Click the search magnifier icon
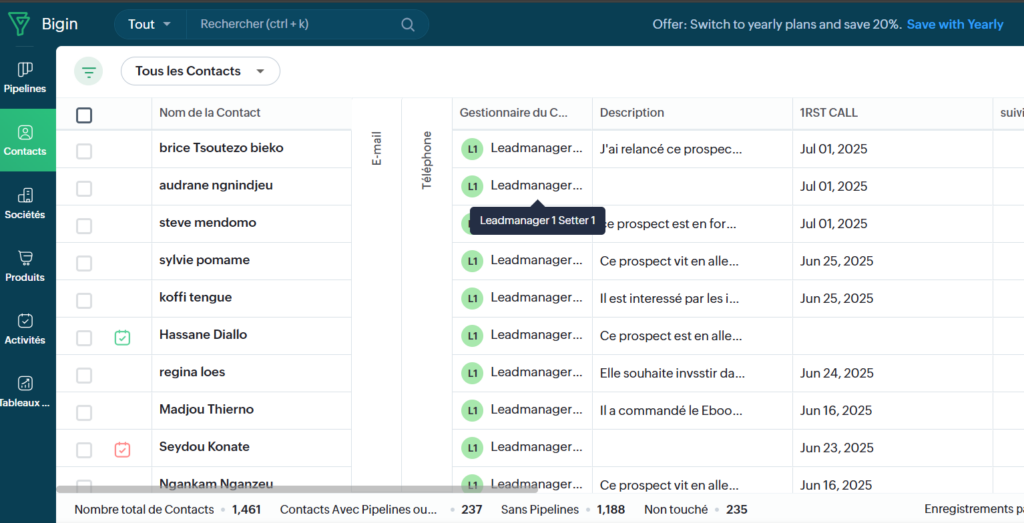1024x523 pixels. [x=408, y=24]
